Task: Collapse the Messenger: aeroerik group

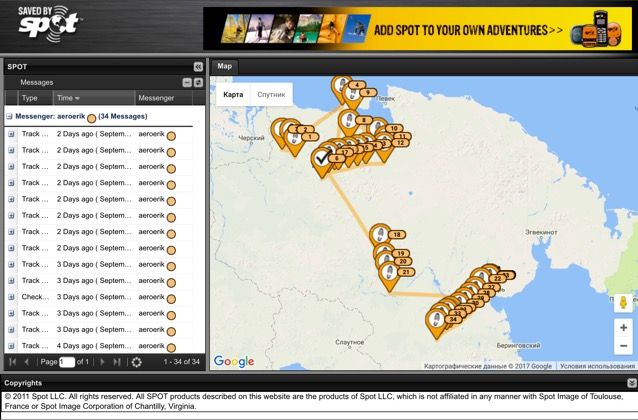Action: point(9,117)
